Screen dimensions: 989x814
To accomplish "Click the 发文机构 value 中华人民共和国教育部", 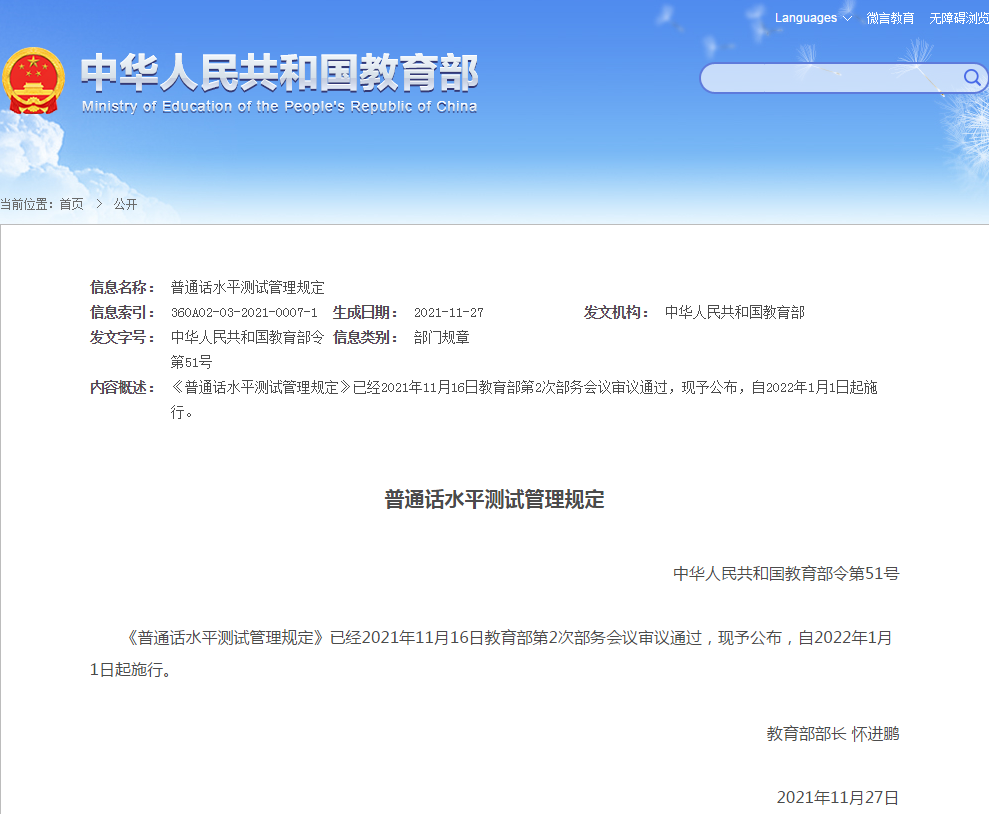I will coord(734,312).
